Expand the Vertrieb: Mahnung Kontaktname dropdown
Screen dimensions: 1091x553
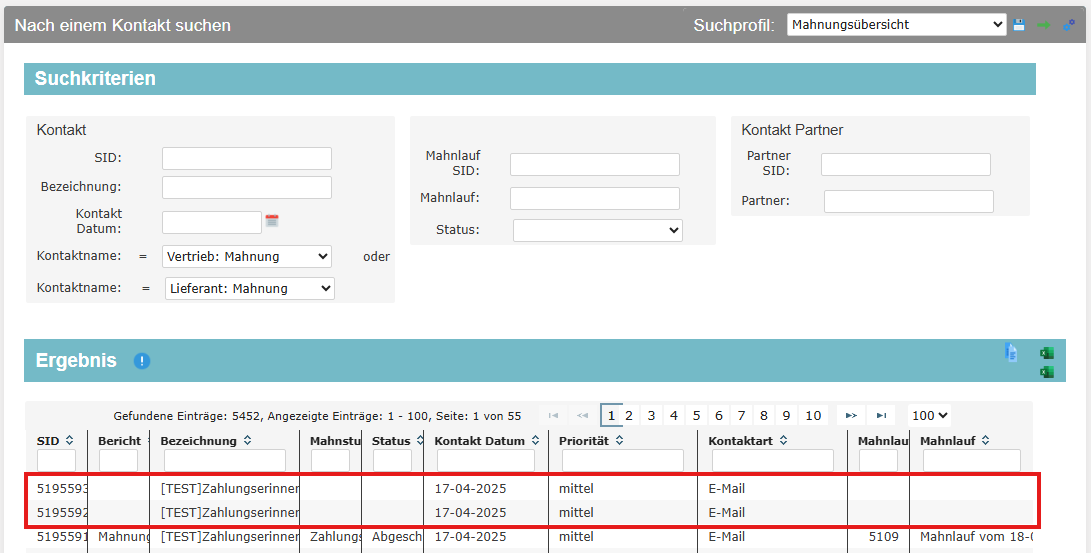point(246,257)
